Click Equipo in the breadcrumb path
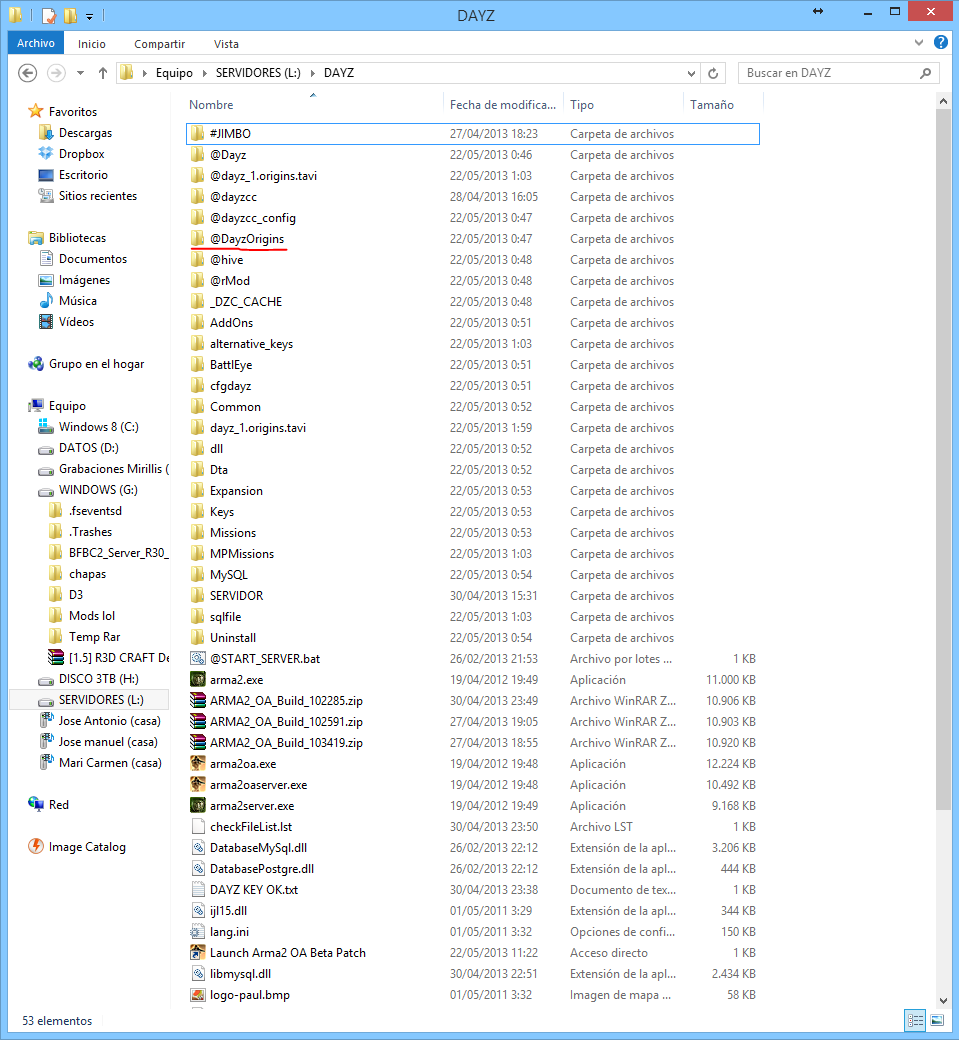Image resolution: width=959 pixels, height=1040 pixels. point(174,73)
